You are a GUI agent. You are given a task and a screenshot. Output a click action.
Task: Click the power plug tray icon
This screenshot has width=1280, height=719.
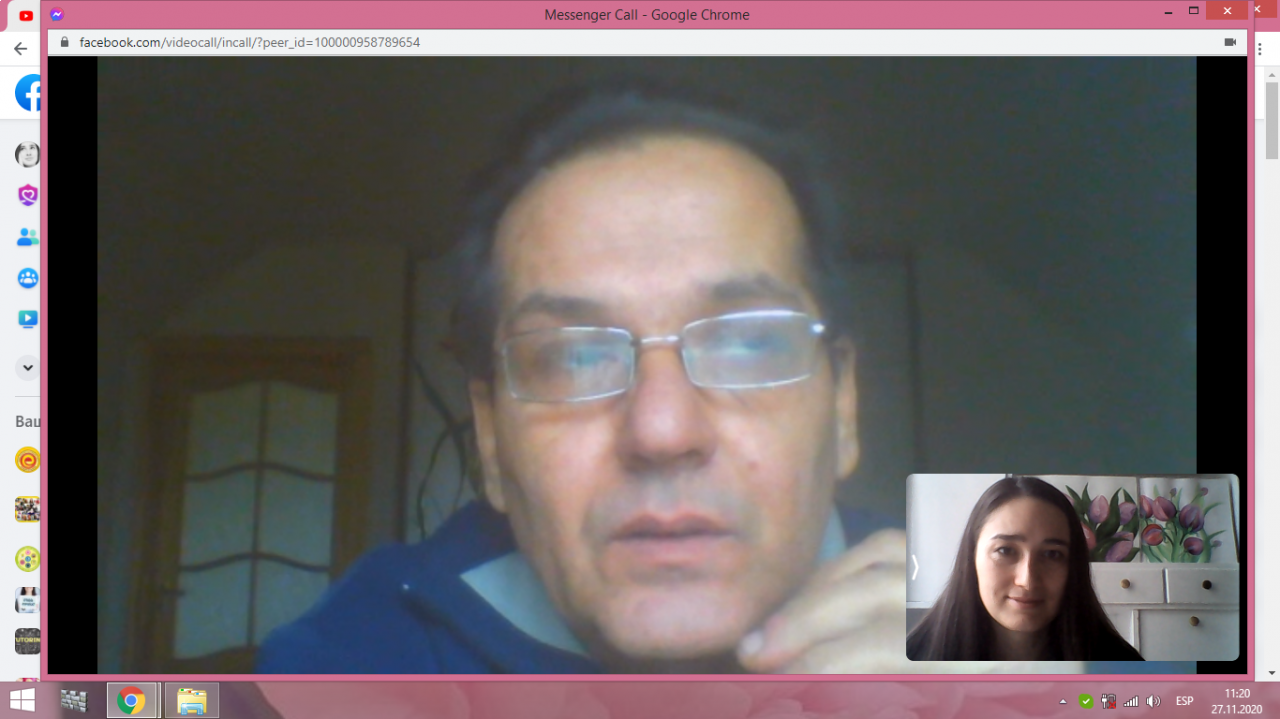click(x=1108, y=701)
